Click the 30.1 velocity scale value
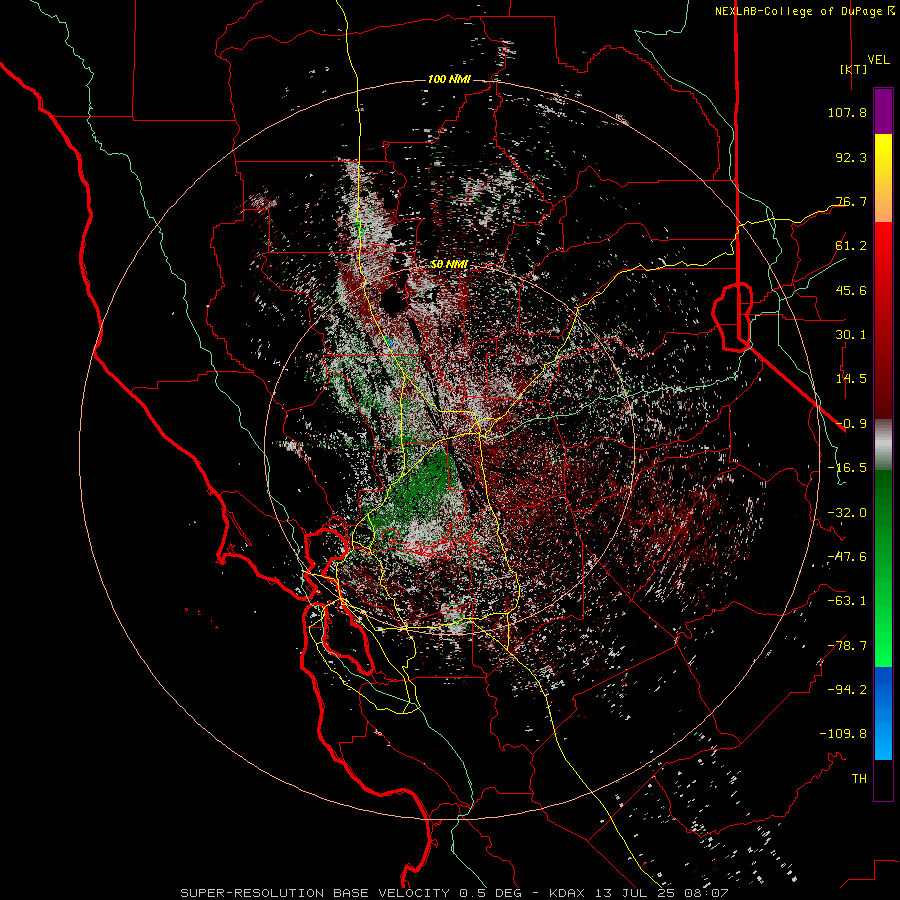900x900 pixels. point(851,335)
